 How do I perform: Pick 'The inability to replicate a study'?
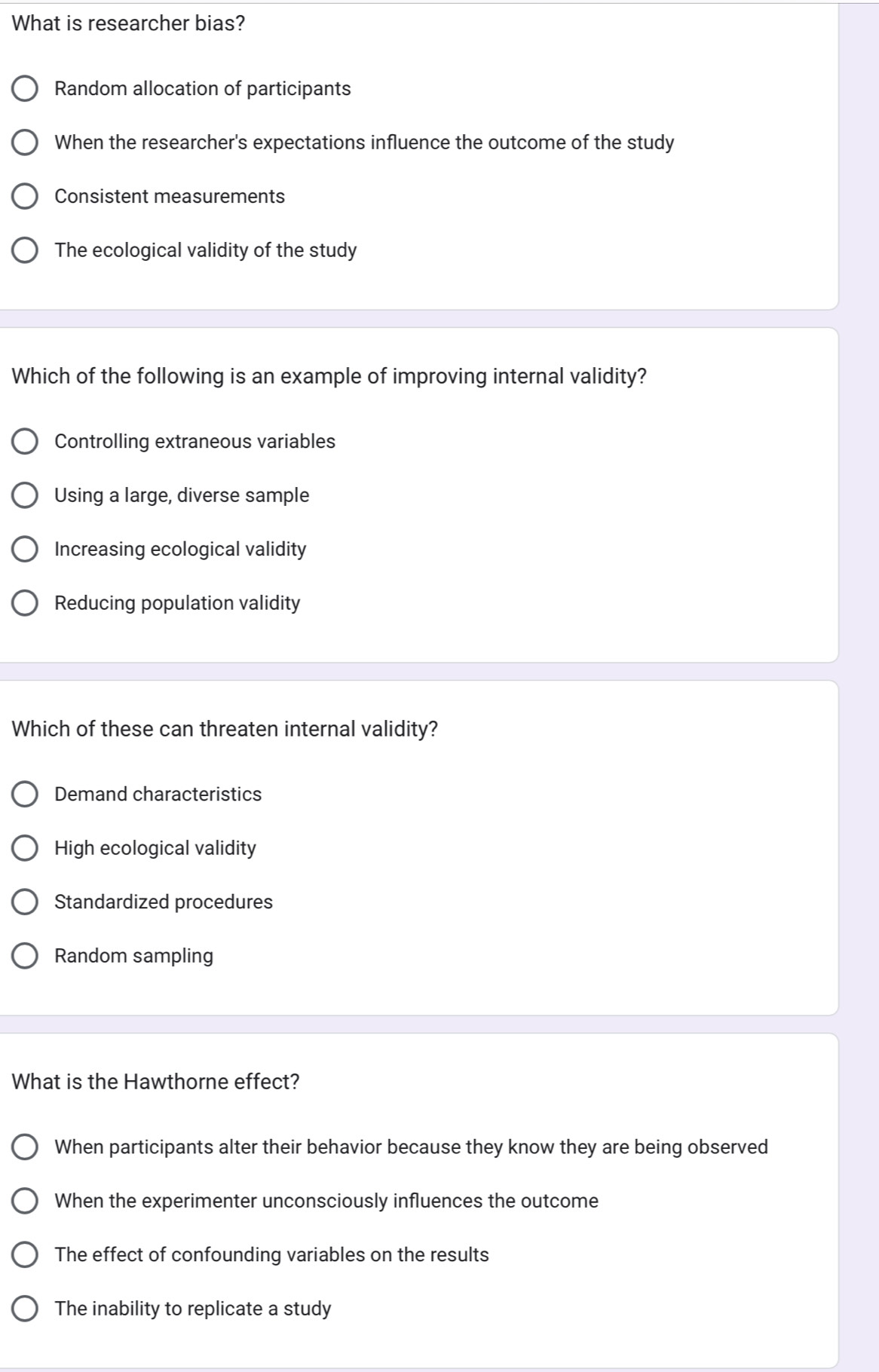click(x=25, y=1309)
